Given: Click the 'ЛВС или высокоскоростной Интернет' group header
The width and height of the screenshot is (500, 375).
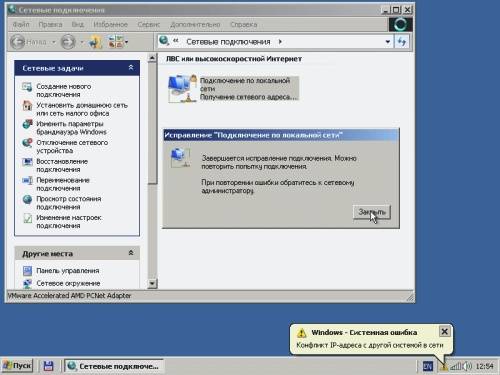Looking at the screenshot, I should click(x=234, y=59).
